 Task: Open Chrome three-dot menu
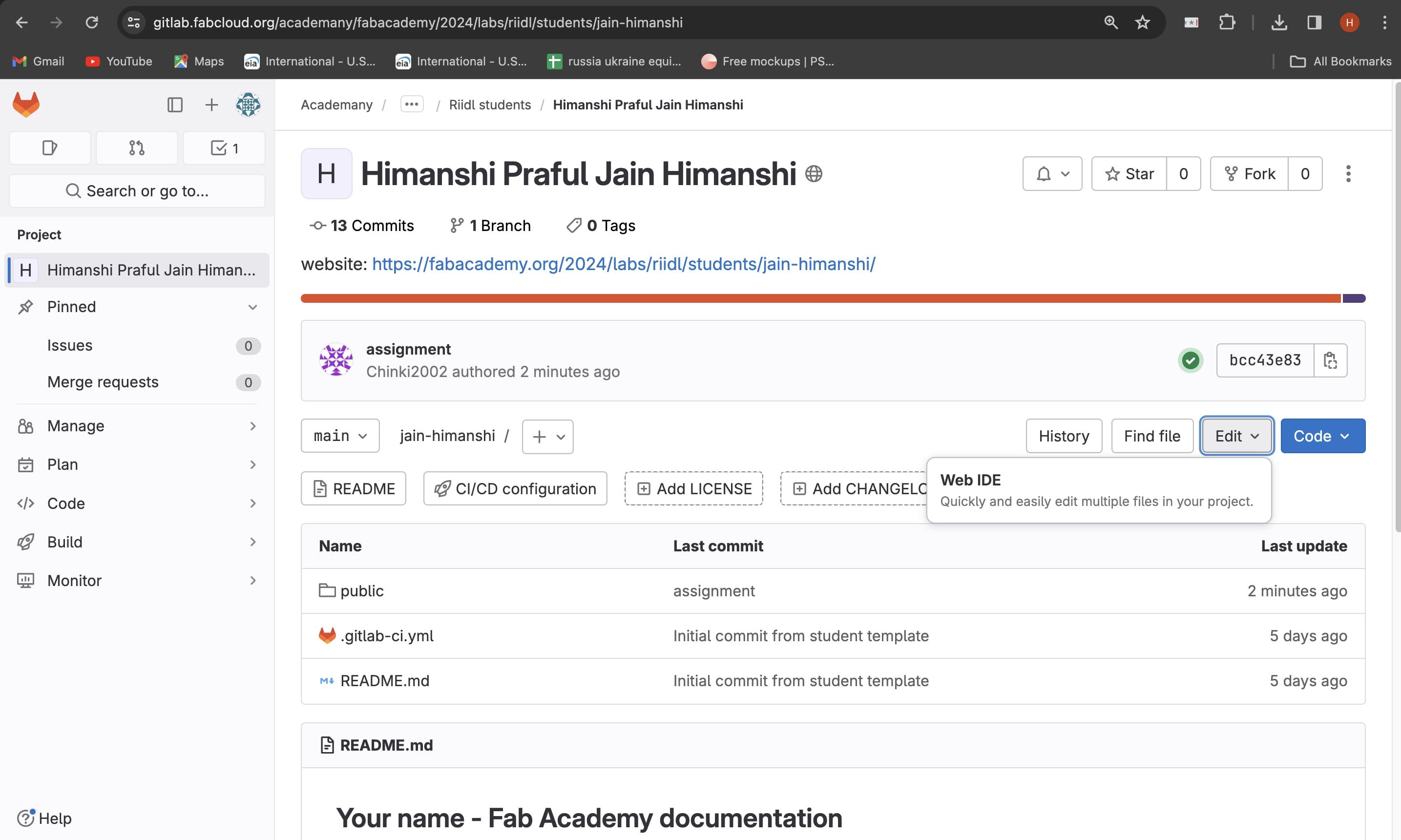1384,22
